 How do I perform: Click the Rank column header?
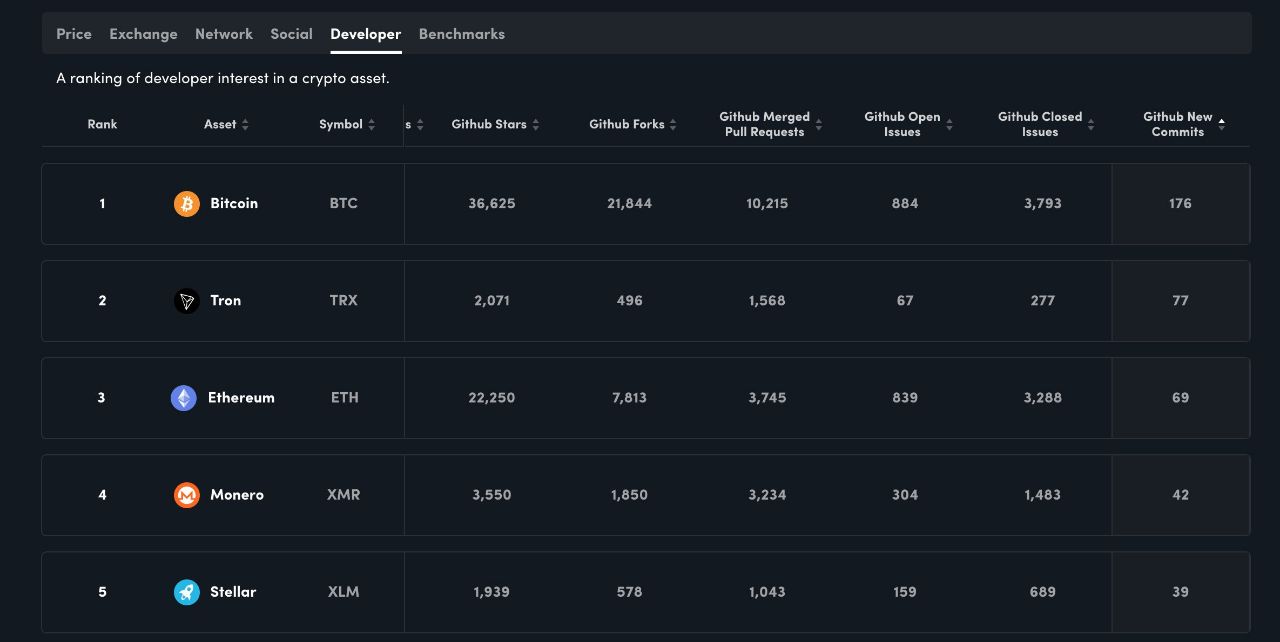102,124
